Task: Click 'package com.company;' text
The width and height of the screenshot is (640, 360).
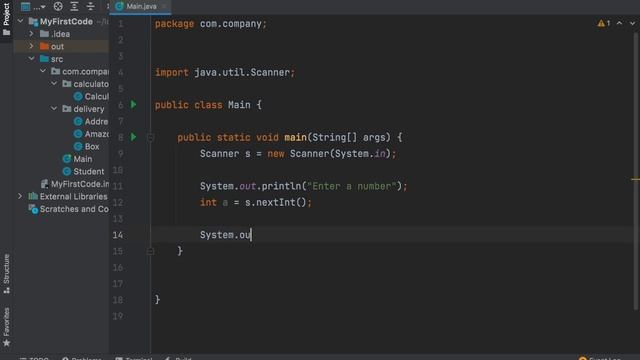Action: pyautogui.click(x=211, y=24)
